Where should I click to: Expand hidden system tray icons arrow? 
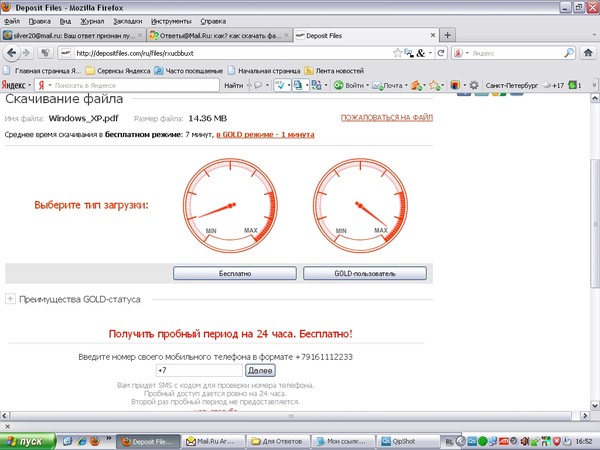pyautogui.click(x=461, y=441)
